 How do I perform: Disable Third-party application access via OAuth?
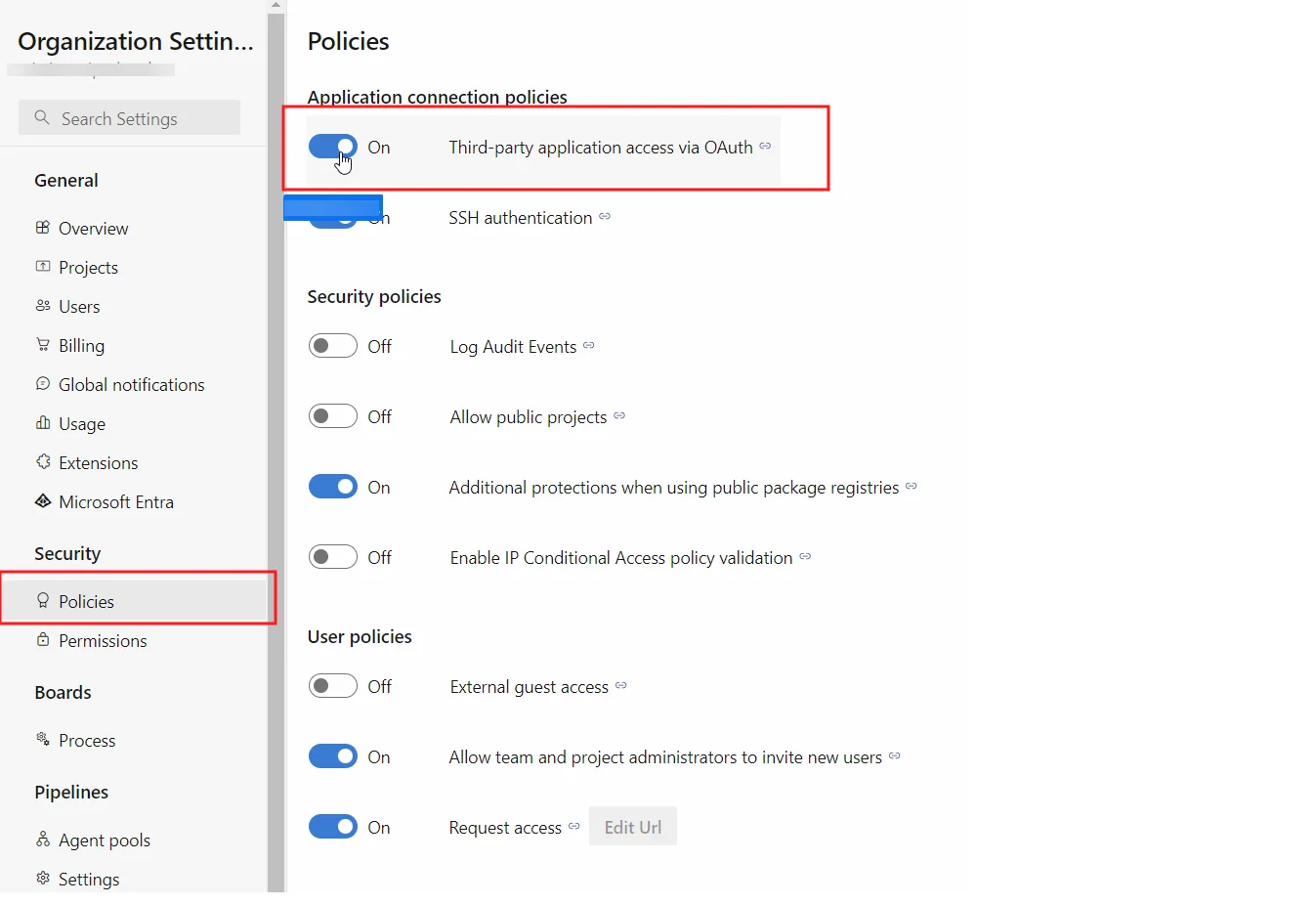[332, 146]
